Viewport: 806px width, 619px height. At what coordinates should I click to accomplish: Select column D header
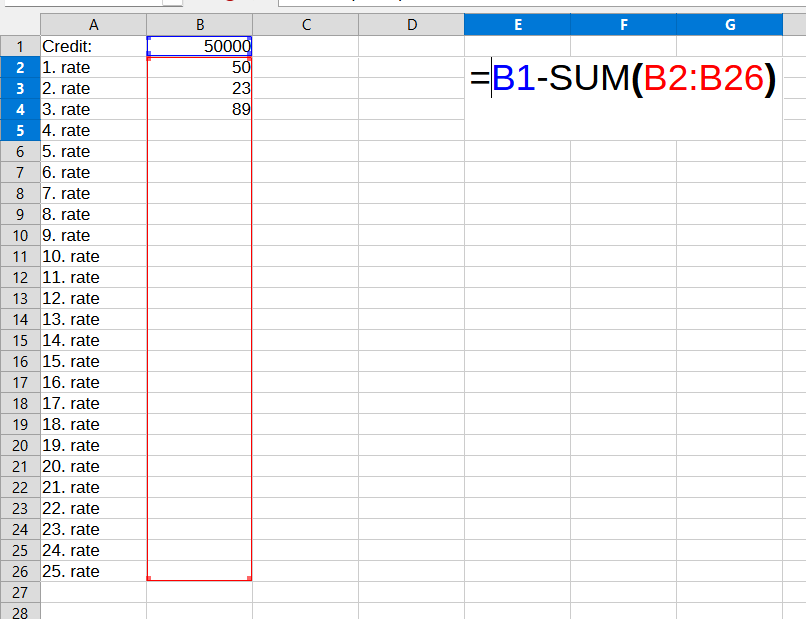[x=411, y=25]
